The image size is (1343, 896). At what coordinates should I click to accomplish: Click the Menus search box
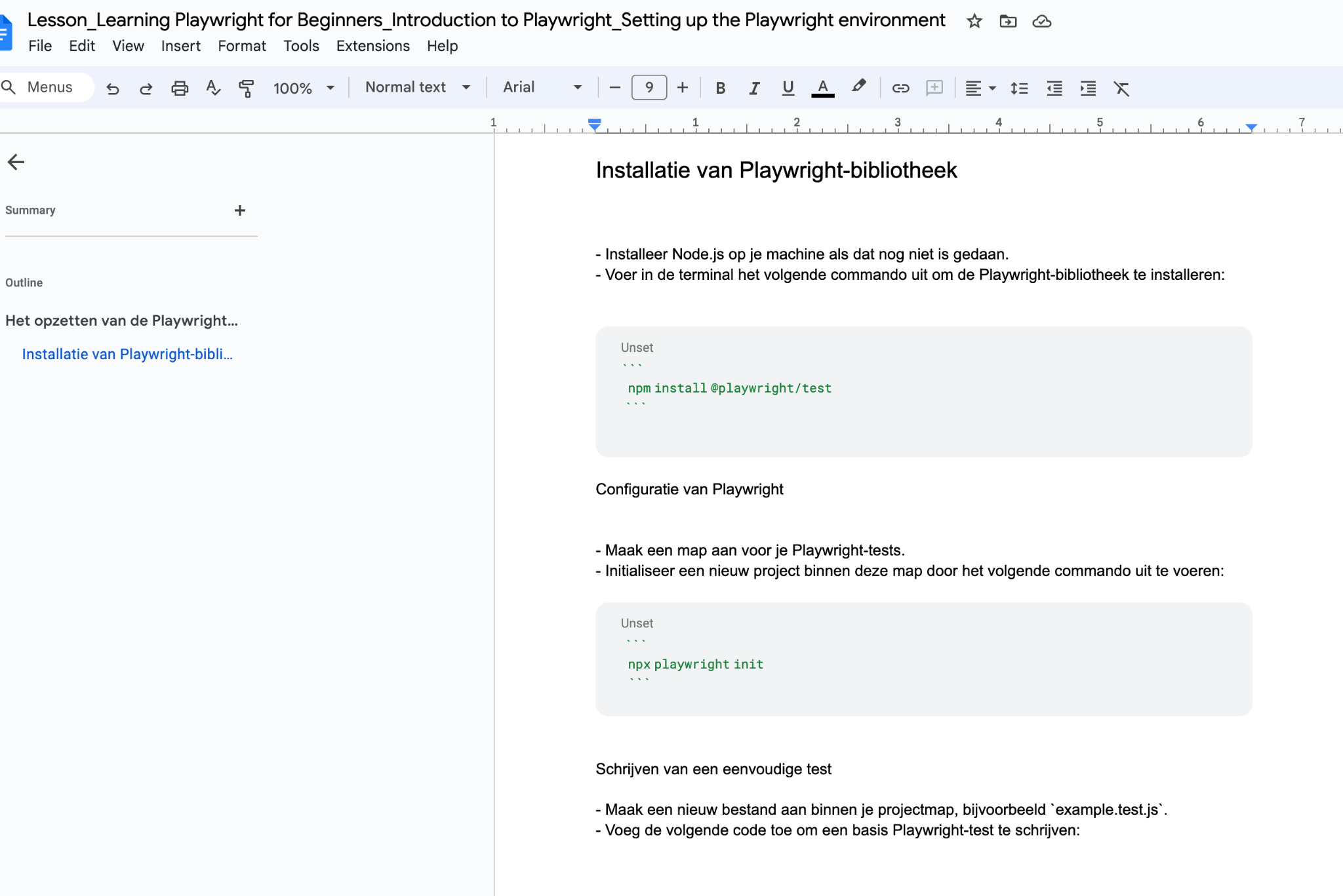(x=47, y=88)
